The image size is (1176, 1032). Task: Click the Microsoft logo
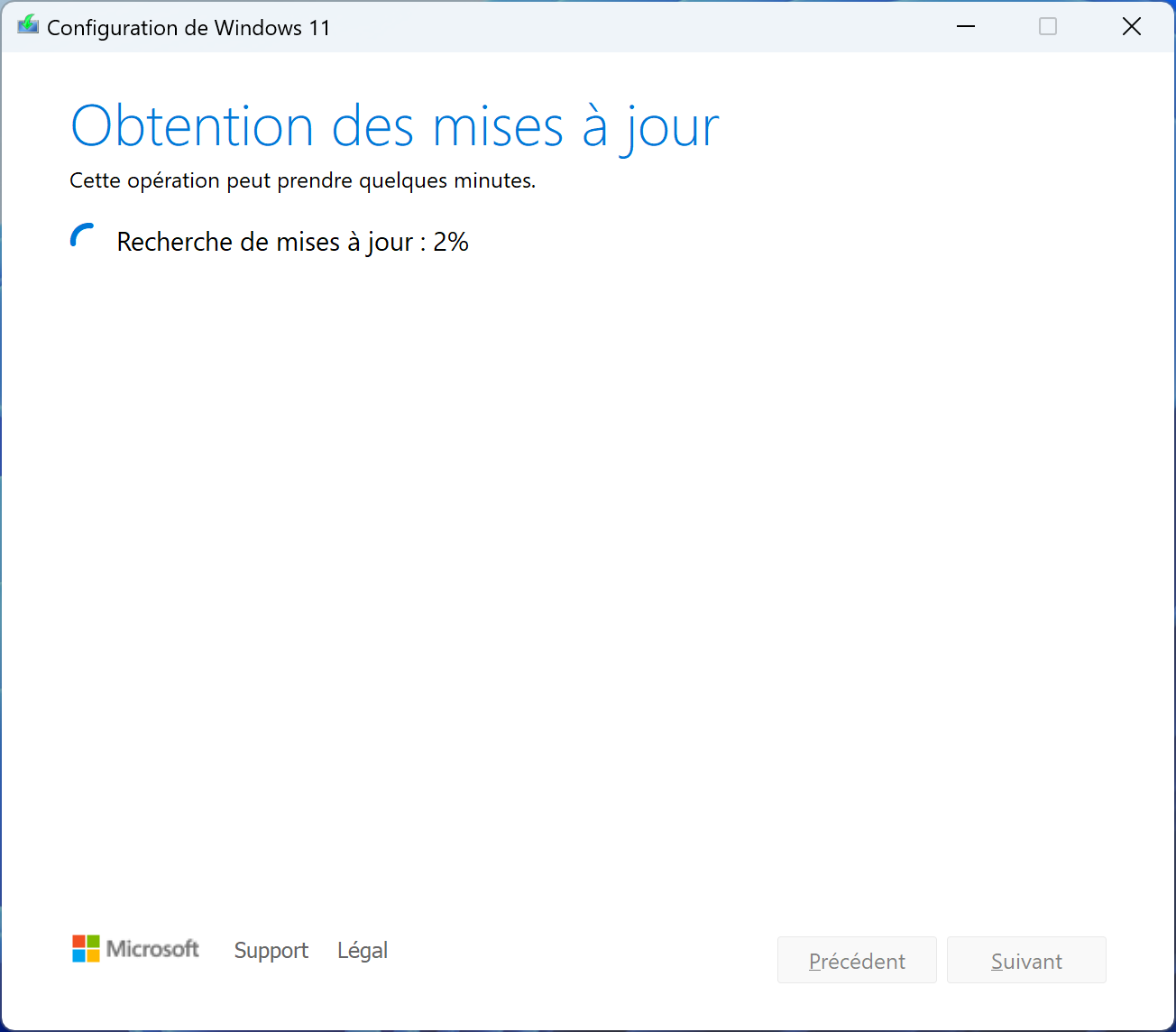click(x=135, y=949)
